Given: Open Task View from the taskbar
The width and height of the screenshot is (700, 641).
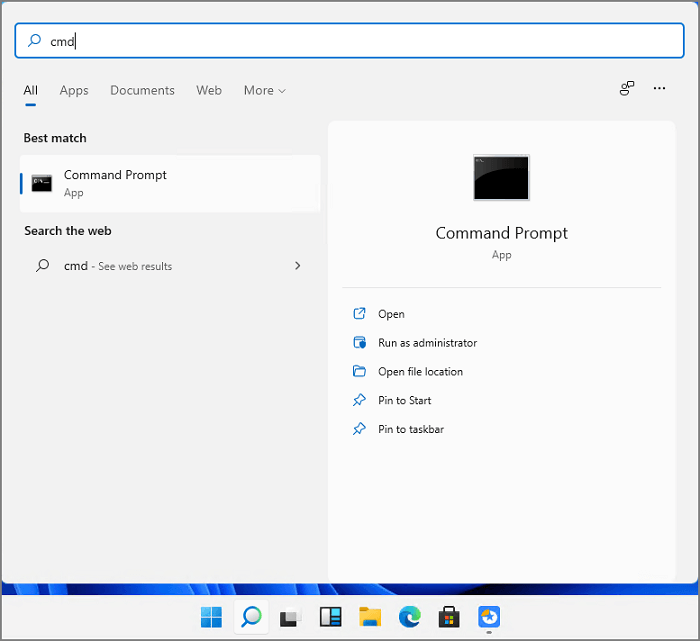Looking at the screenshot, I should pos(290,617).
